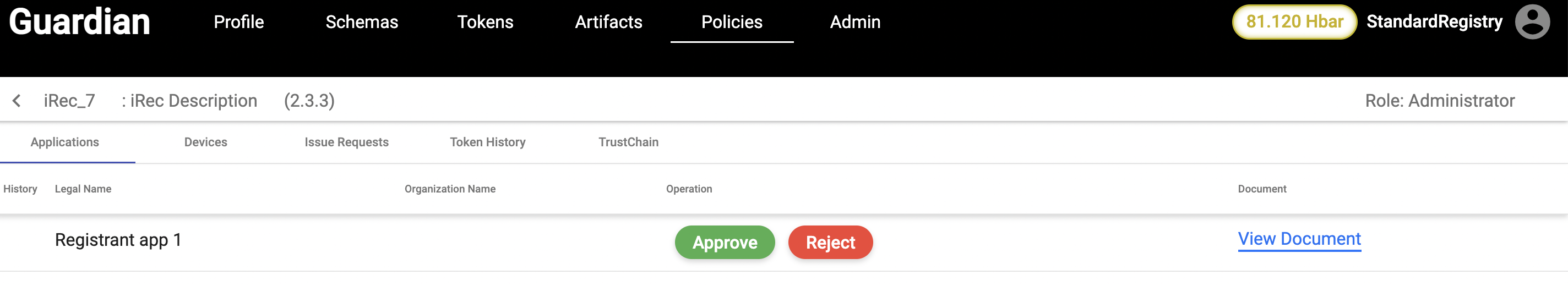
Task: Switch to the TrustChain tab
Action: point(628,142)
